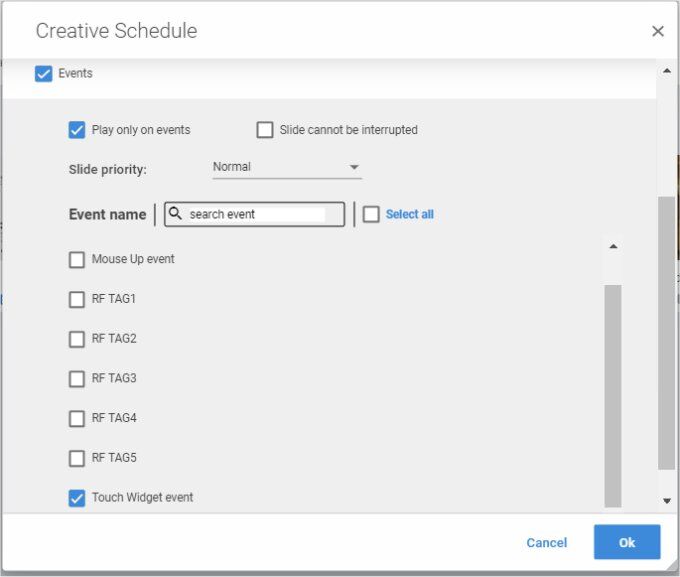This screenshot has width=680, height=577.
Task: Check RF TAG4 in event list
Action: (x=77, y=419)
